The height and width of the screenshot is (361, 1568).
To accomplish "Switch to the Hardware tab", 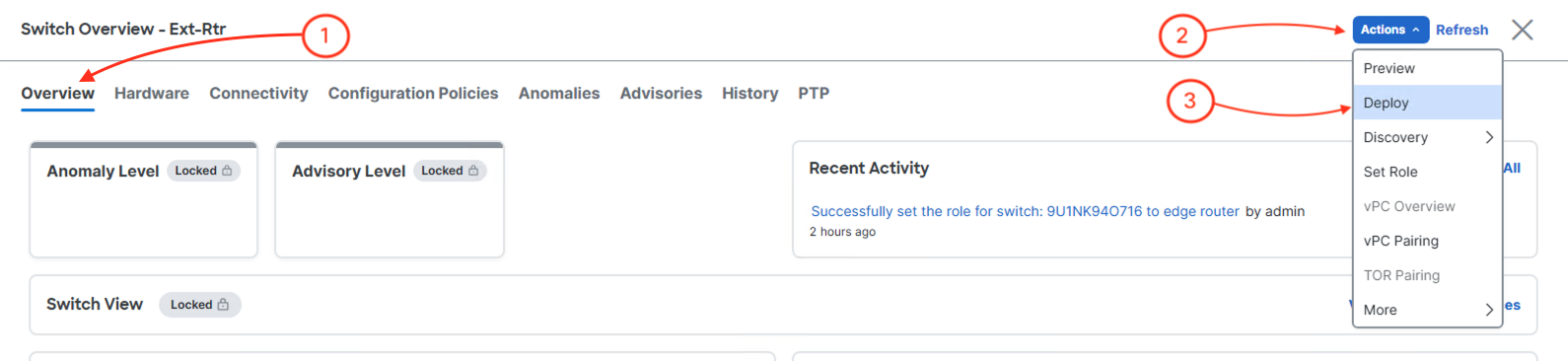I will pos(152,94).
